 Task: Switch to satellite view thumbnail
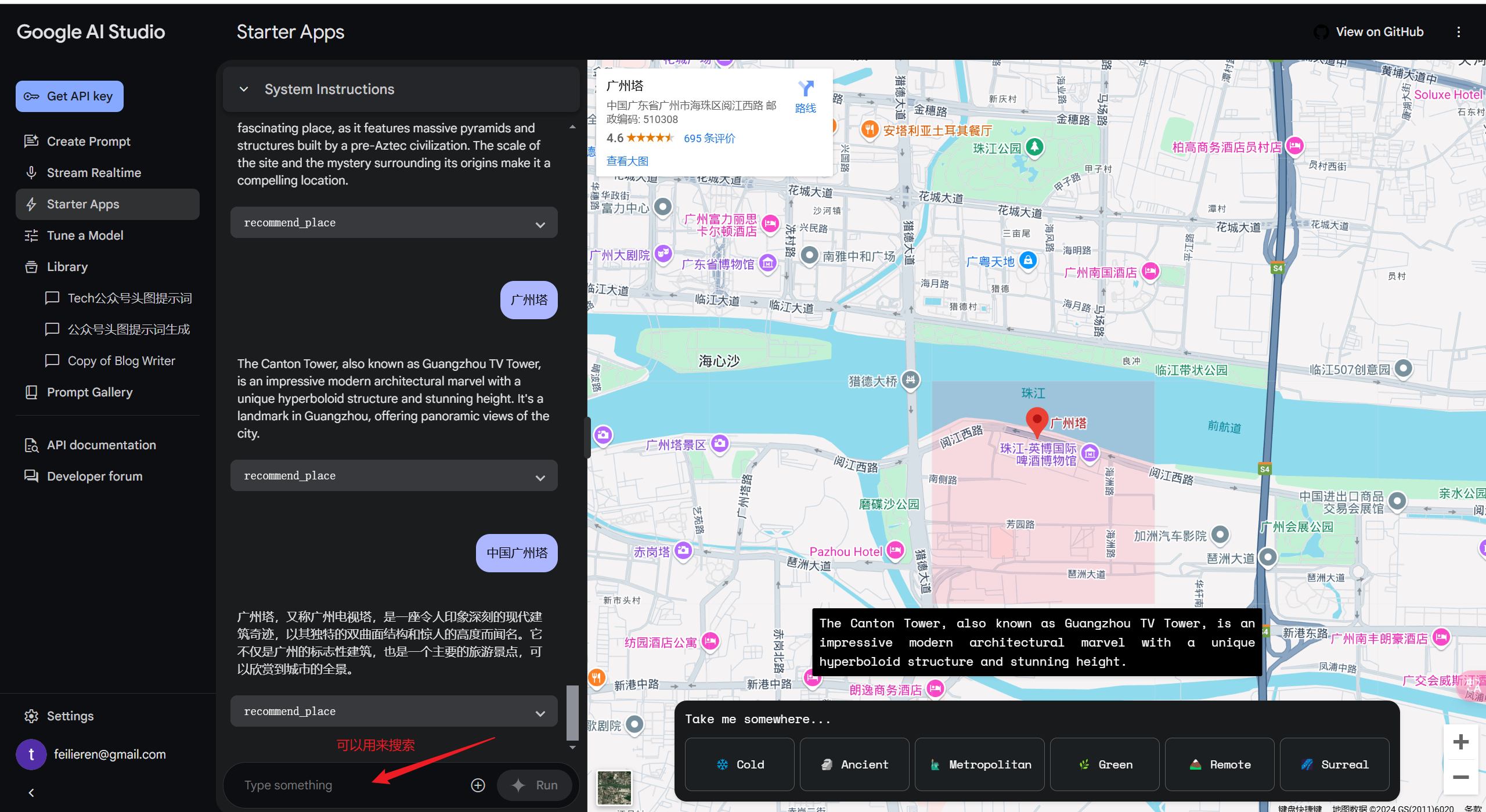614,786
